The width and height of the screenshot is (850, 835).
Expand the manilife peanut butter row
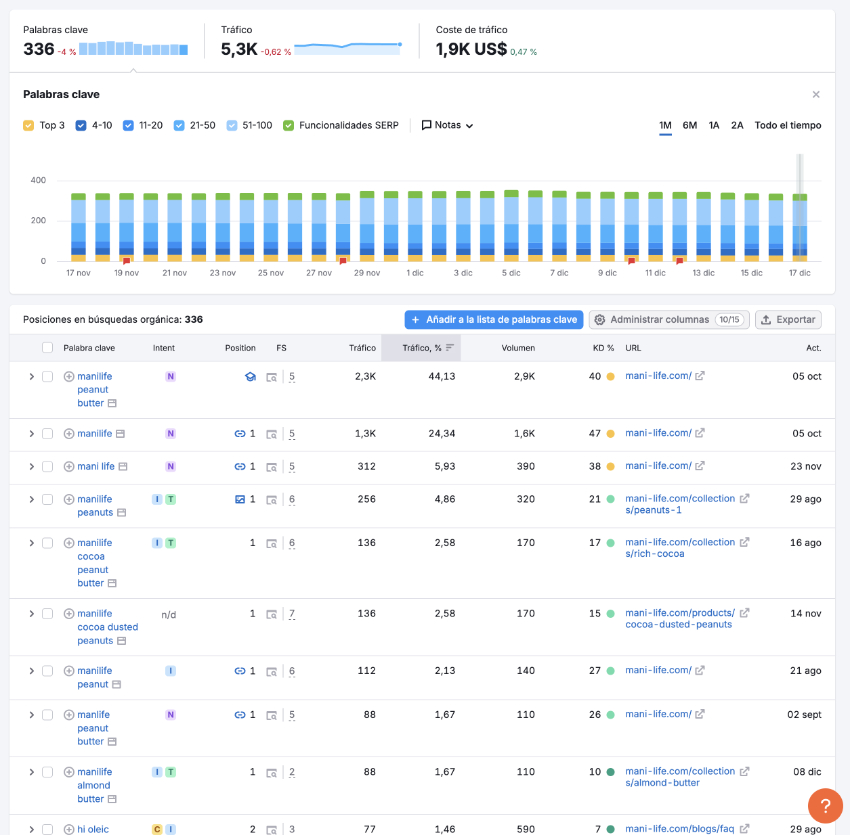(31, 377)
